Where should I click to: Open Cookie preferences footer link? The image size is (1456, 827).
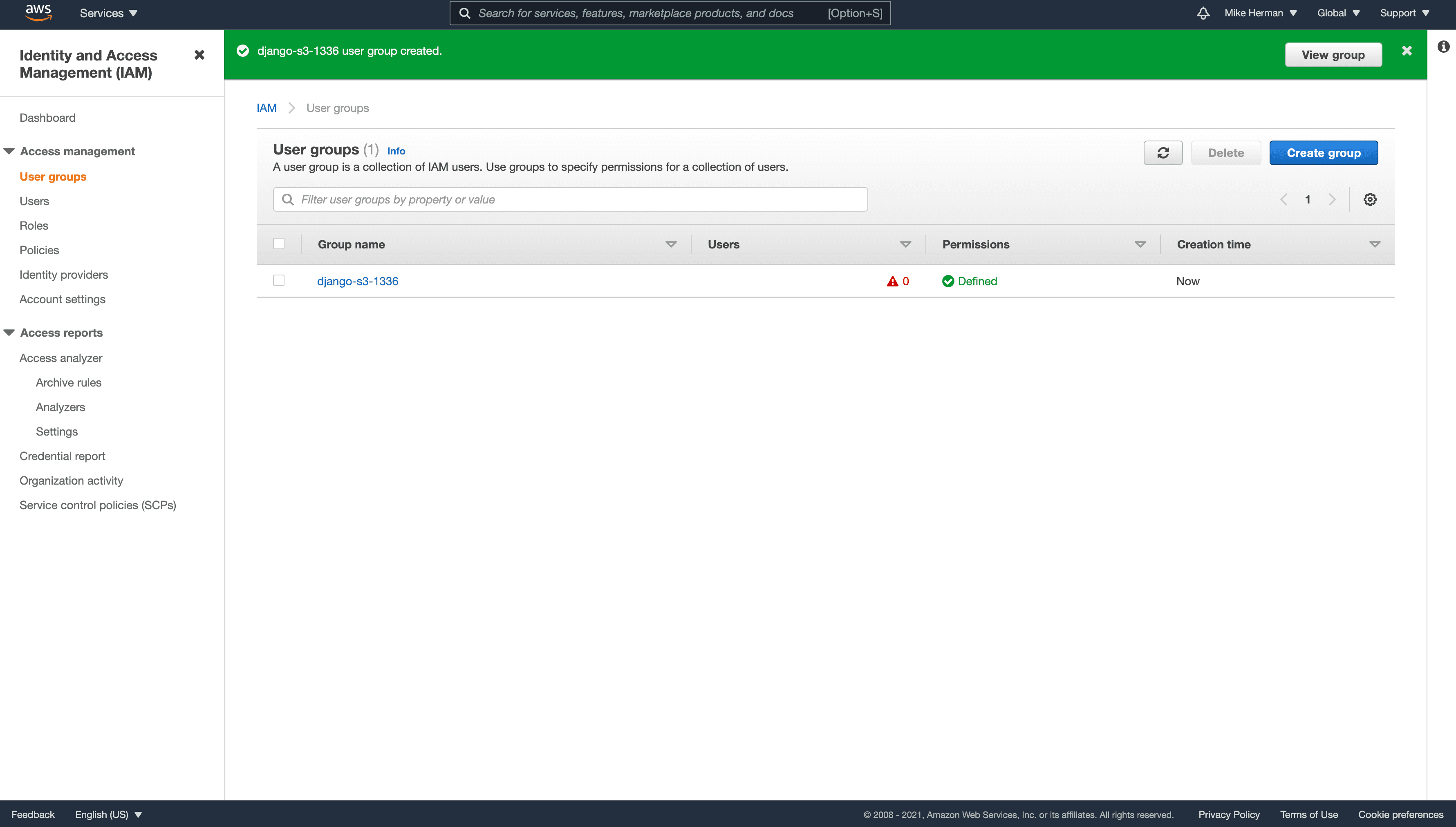(x=1400, y=814)
